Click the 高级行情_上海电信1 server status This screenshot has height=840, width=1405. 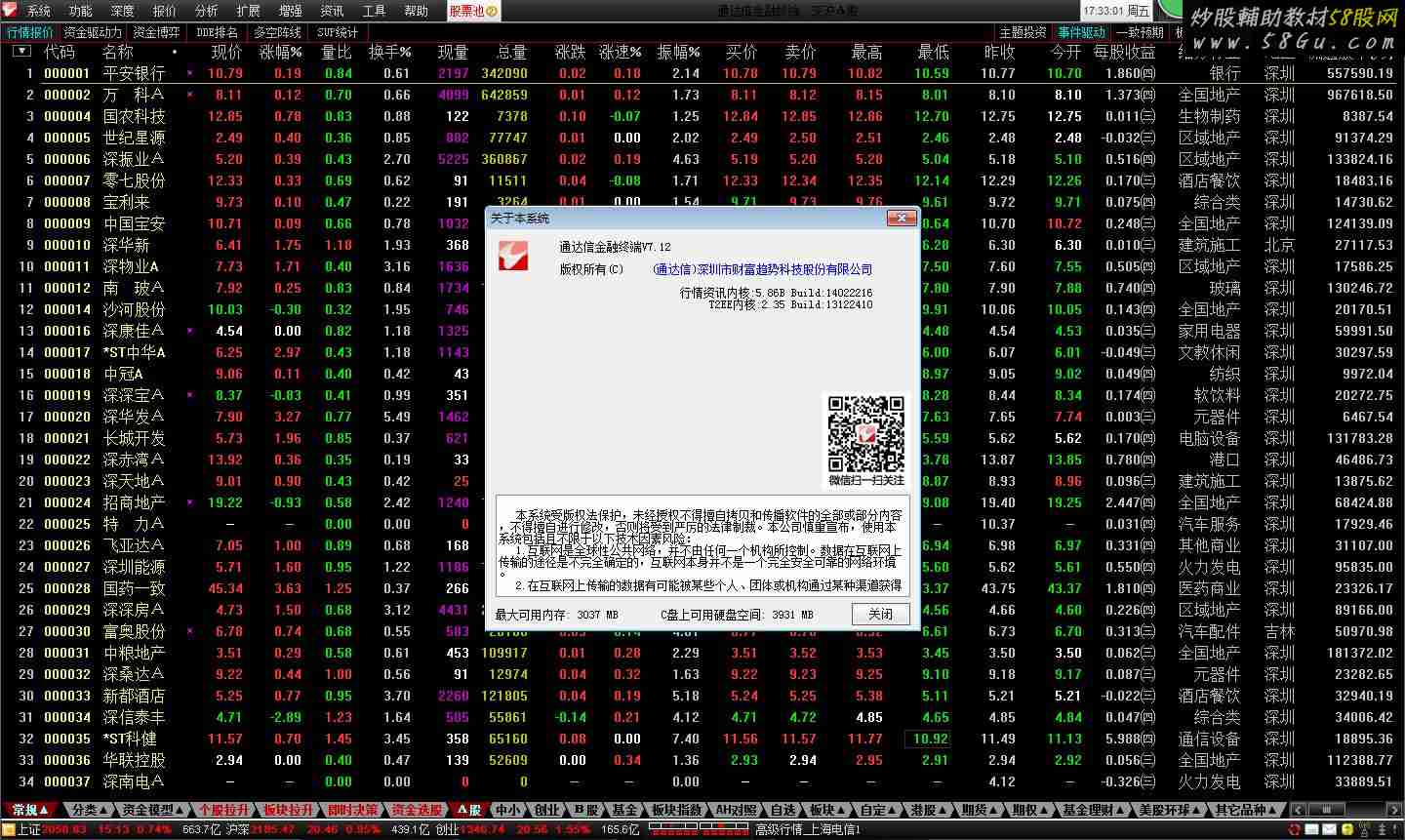point(807,830)
